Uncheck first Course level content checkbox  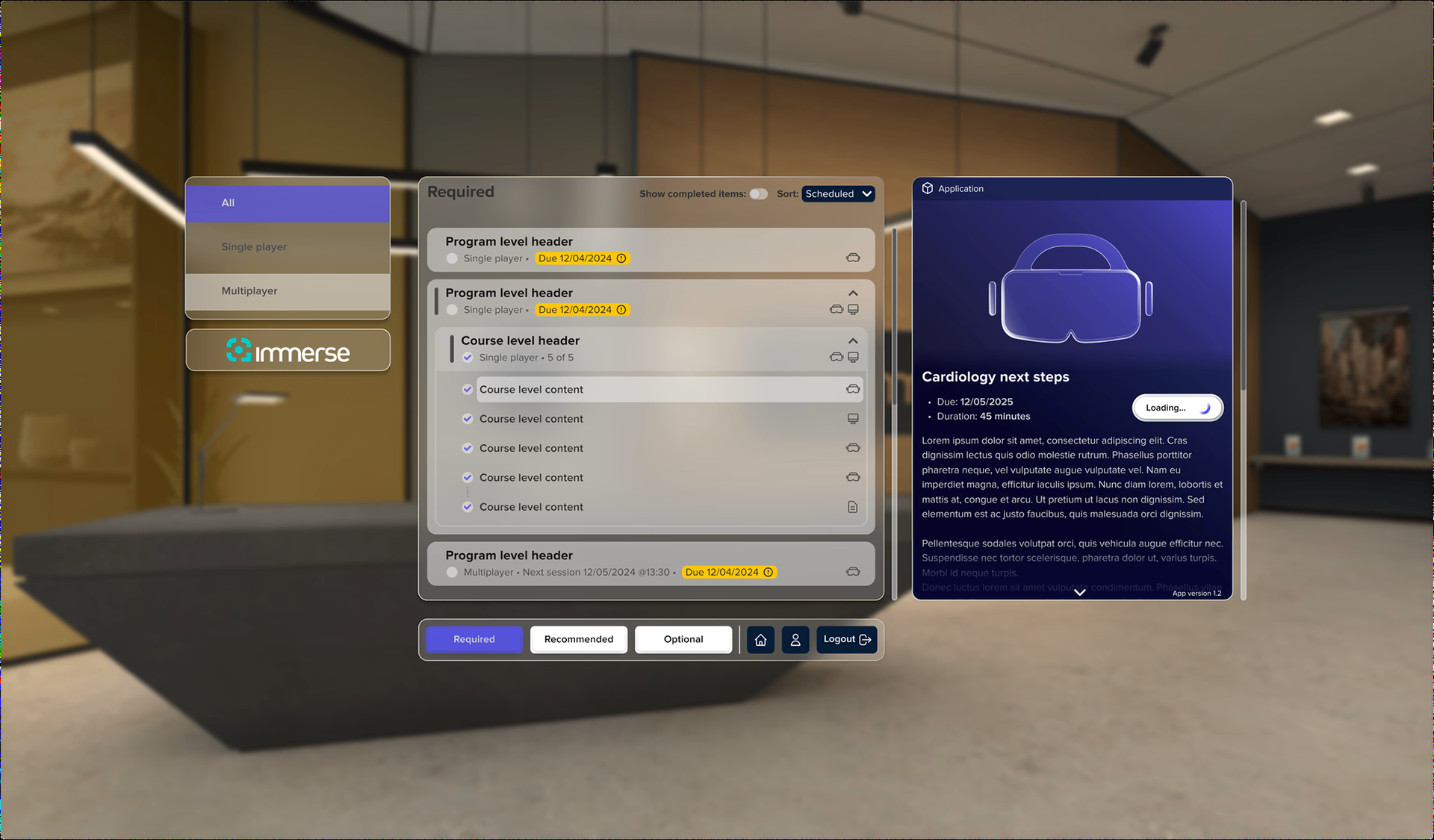(x=468, y=389)
